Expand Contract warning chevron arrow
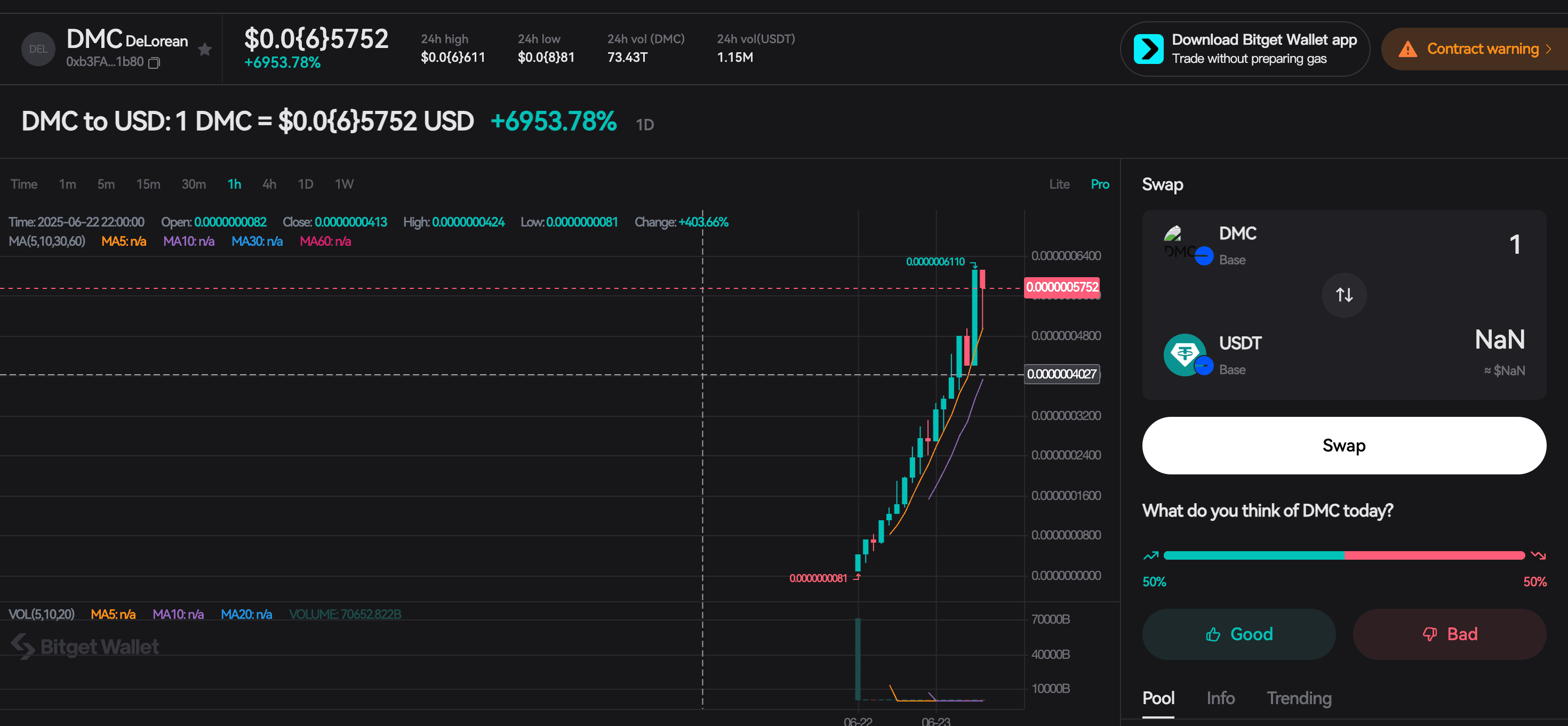The image size is (1568, 726). (x=1548, y=49)
